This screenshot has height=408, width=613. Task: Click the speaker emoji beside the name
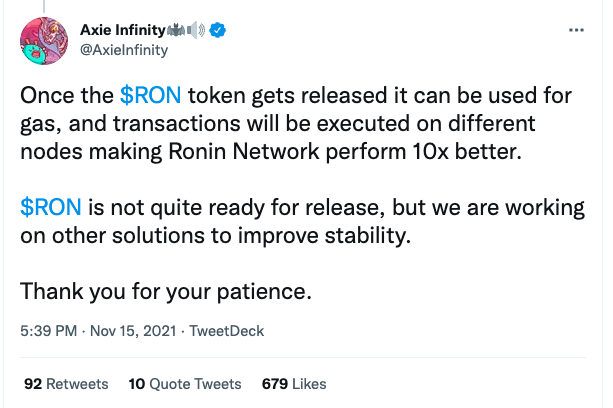(196, 30)
